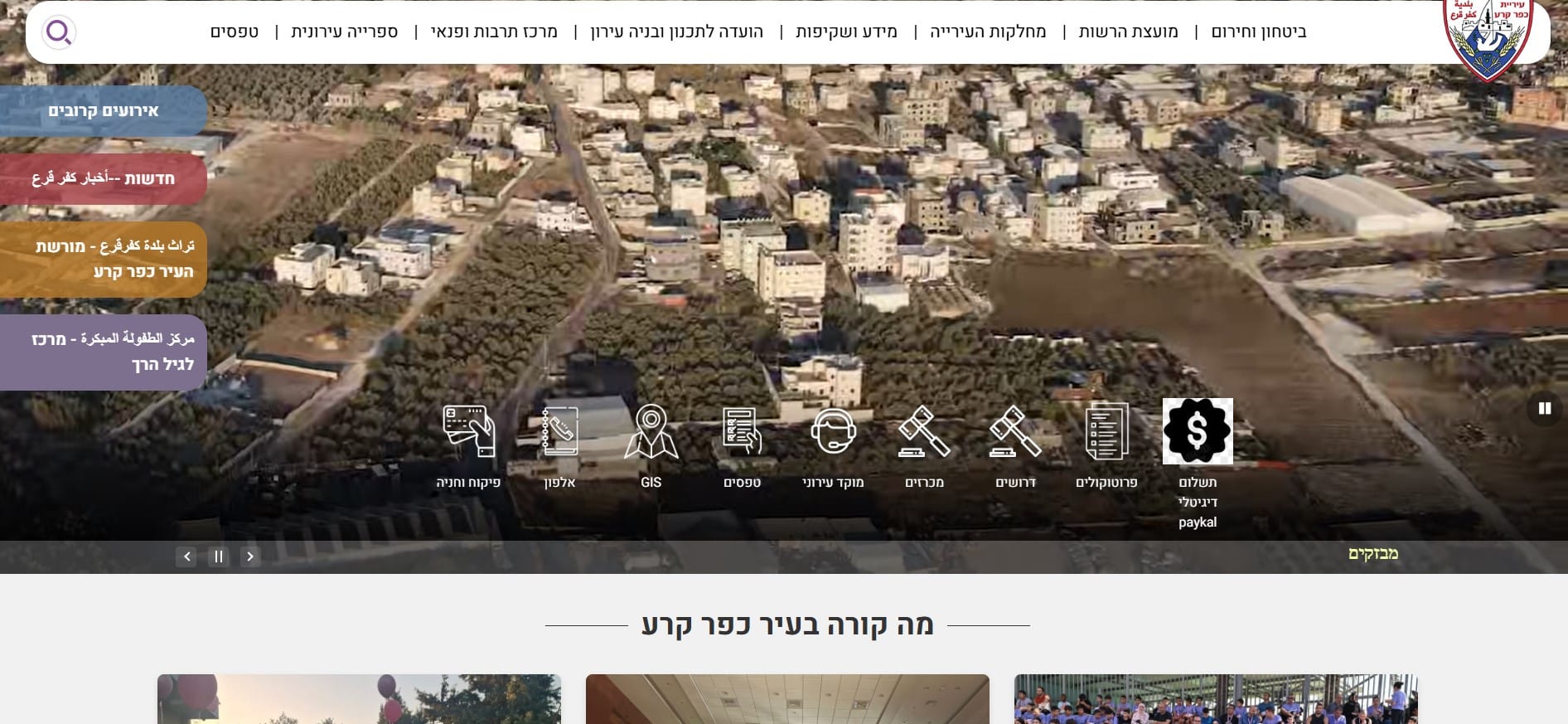The height and width of the screenshot is (724, 1568).
Task: Click the municipality logo crest
Action: [x=1488, y=37]
